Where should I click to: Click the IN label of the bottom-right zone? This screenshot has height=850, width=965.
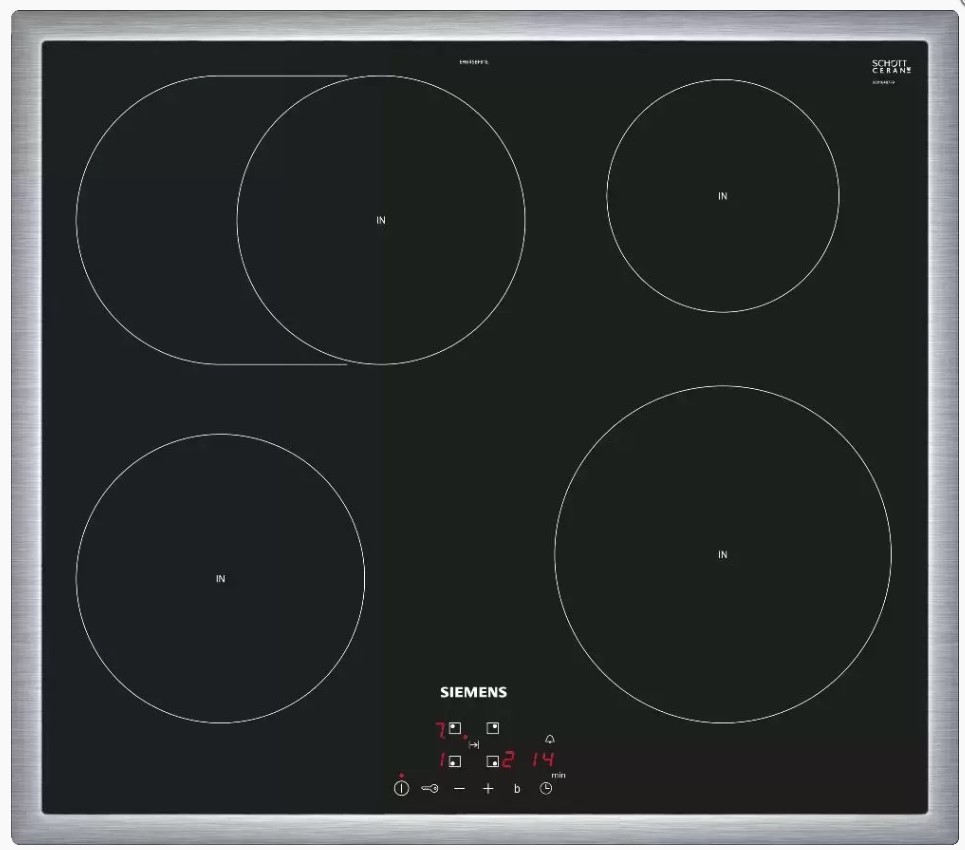(x=722, y=554)
